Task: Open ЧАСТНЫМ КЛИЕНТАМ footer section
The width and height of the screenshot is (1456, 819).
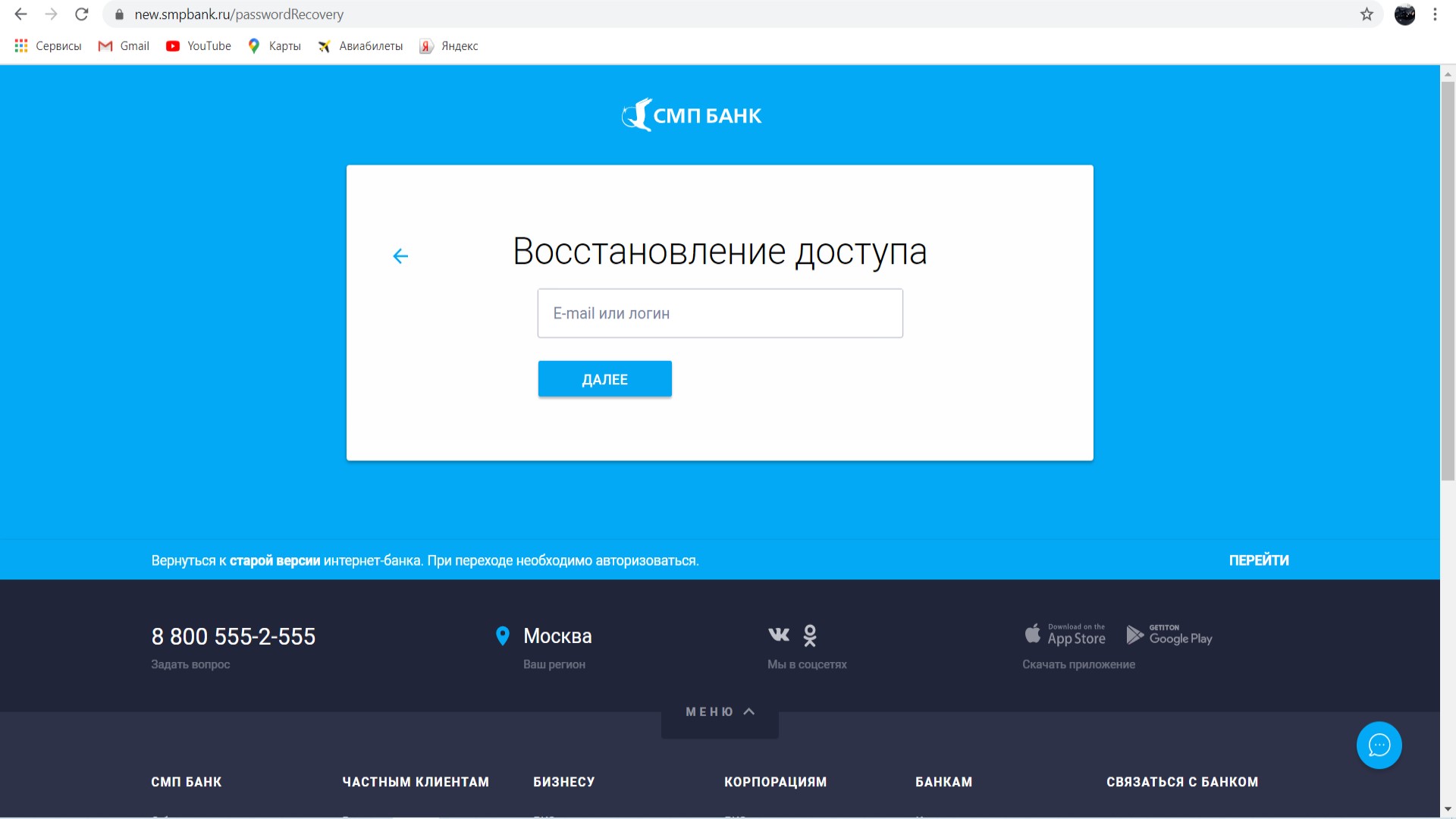Action: (x=416, y=782)
